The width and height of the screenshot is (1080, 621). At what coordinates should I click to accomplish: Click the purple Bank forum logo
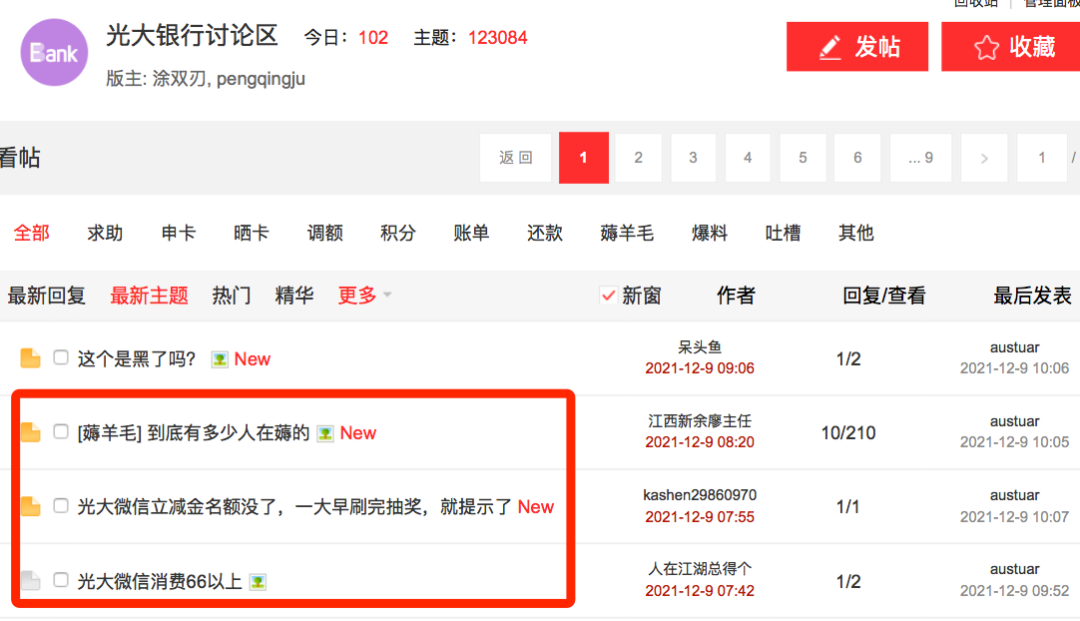(x=54, y=52)
